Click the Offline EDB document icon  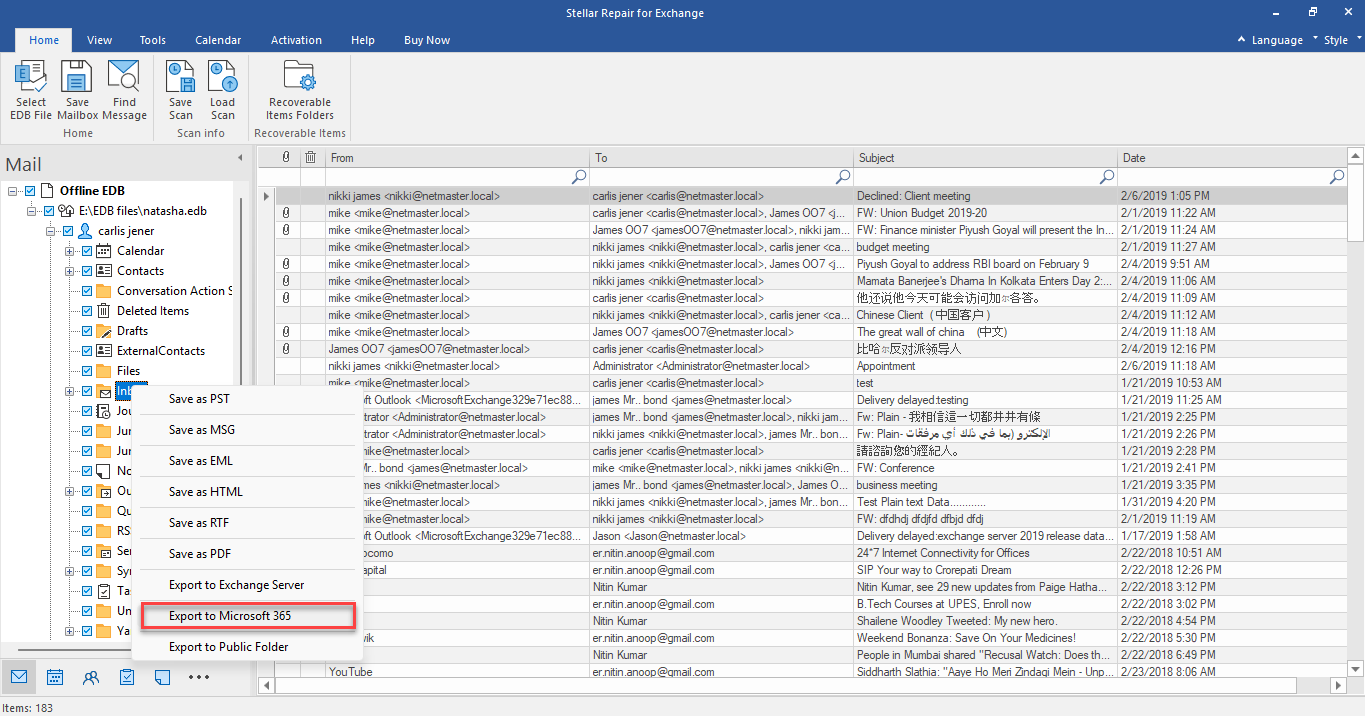click(47, 191)
